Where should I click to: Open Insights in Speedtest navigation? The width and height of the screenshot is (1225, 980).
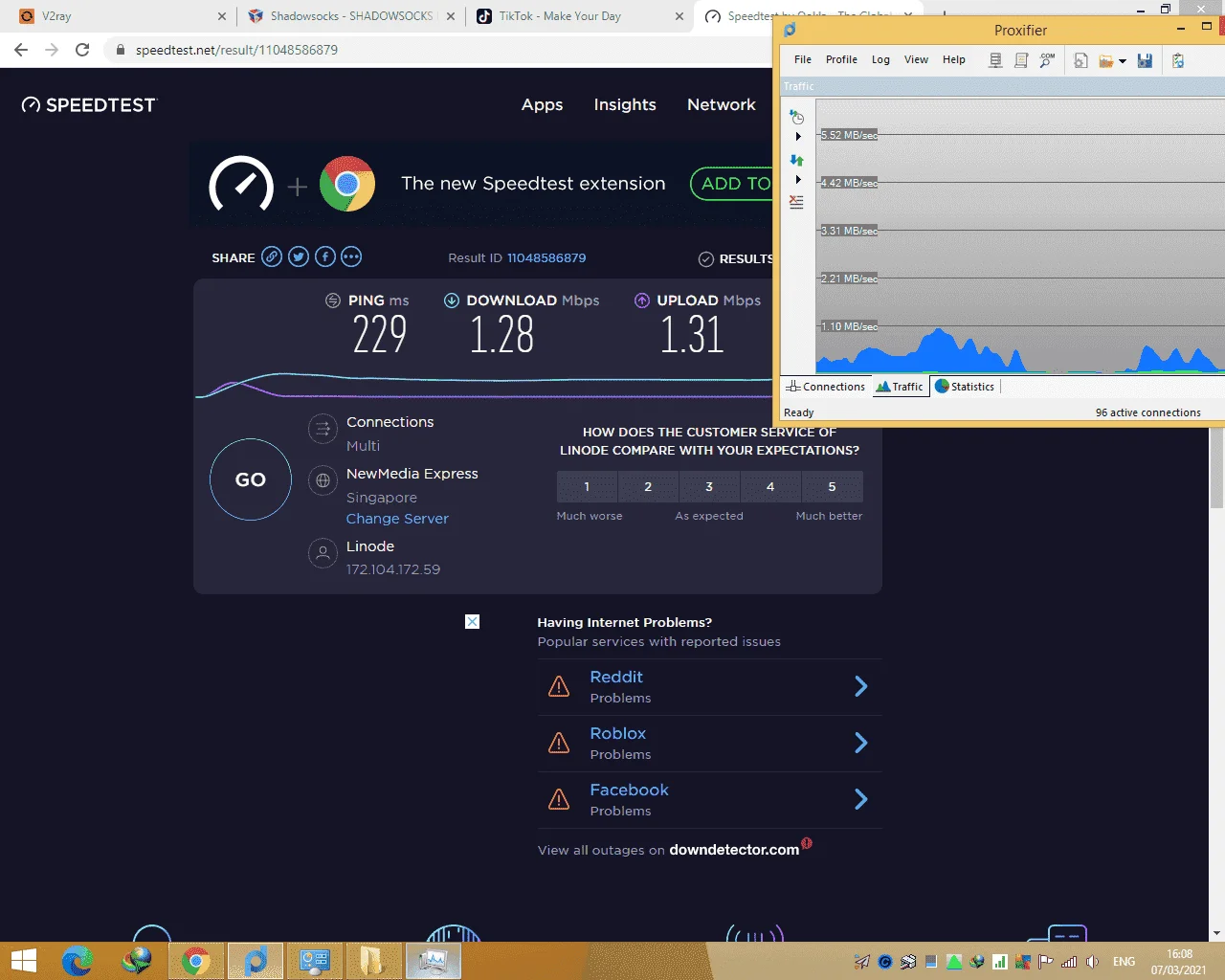(625, 105)
